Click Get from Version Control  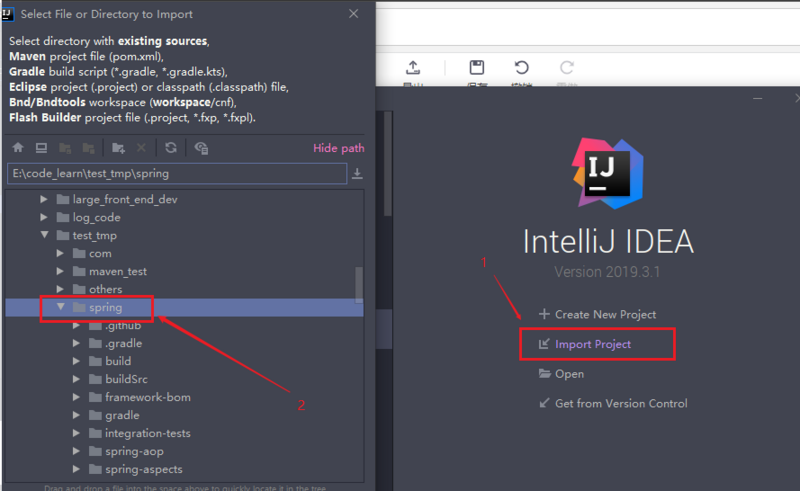[x=613, y=403]
